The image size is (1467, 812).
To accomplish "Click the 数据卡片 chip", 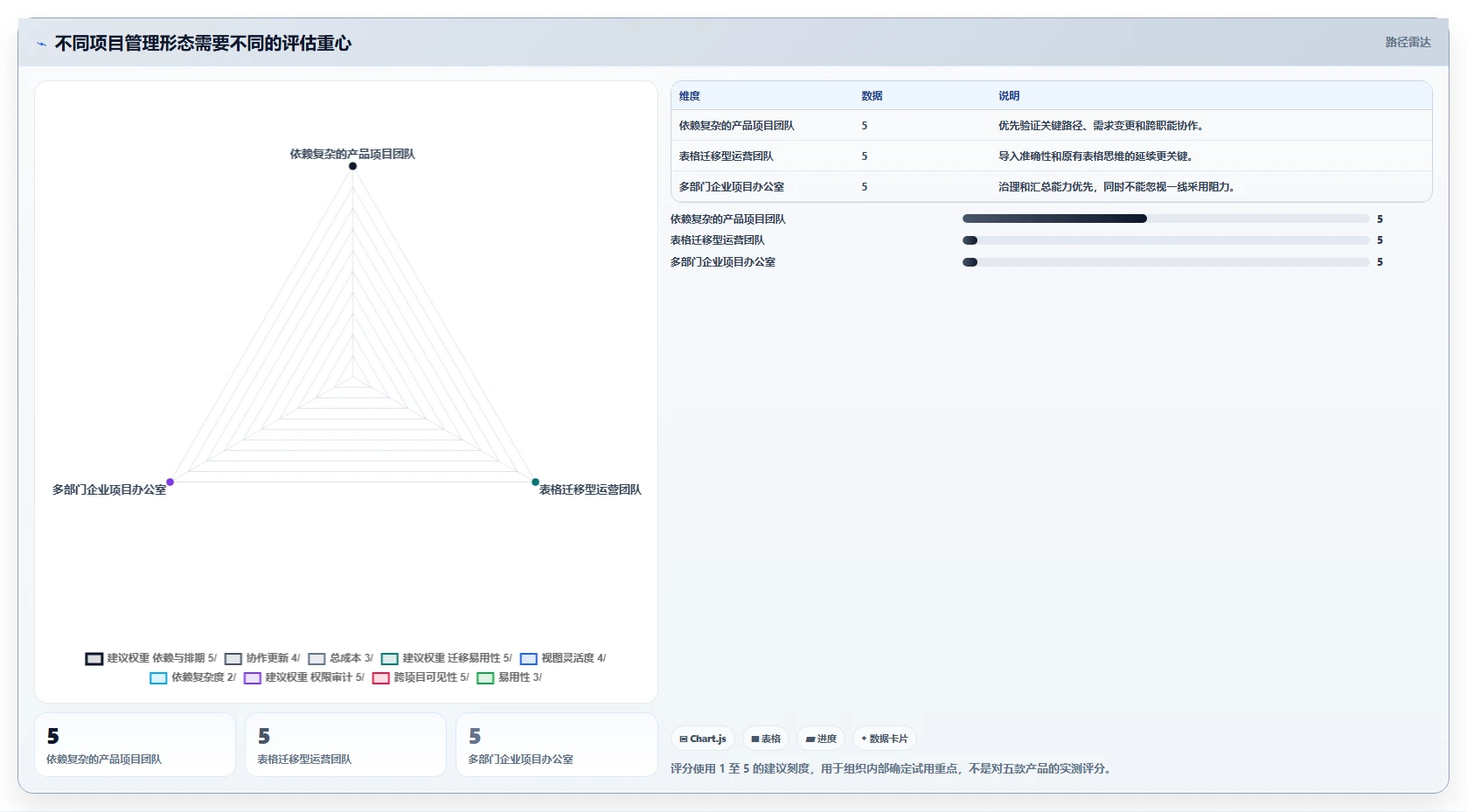I will click(x=884, y=739).
